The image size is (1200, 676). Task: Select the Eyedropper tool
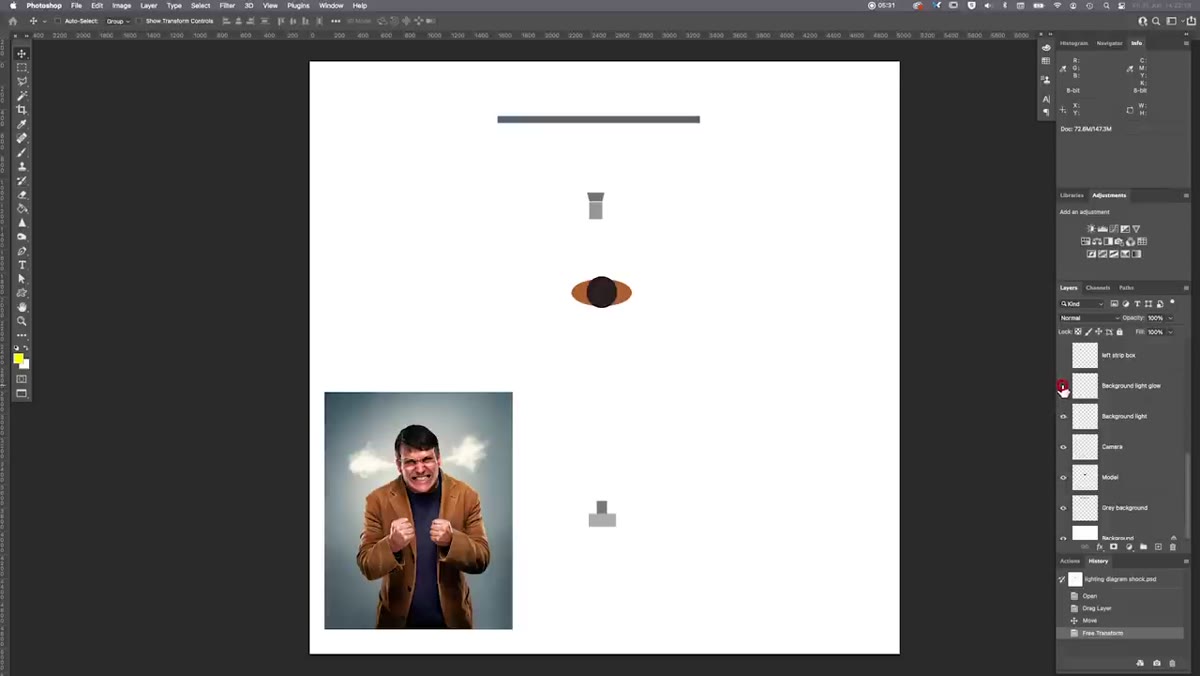click(22, 124)
